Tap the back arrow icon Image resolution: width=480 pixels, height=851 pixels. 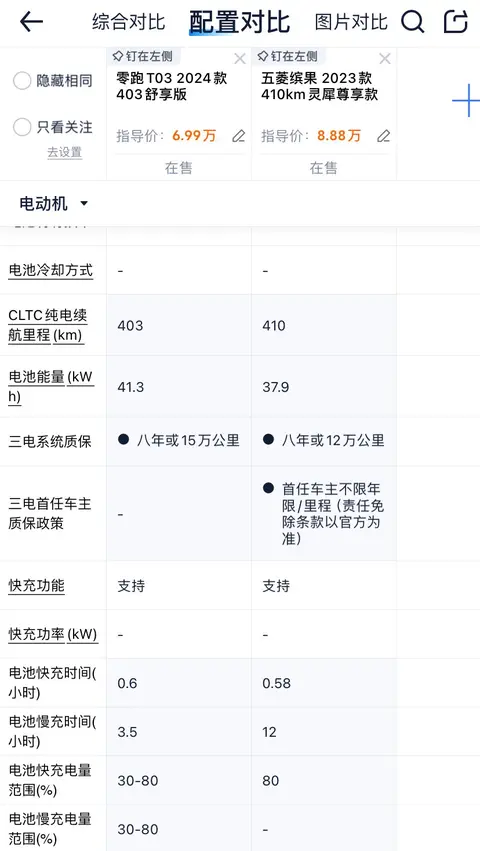(x=31, y=22)
